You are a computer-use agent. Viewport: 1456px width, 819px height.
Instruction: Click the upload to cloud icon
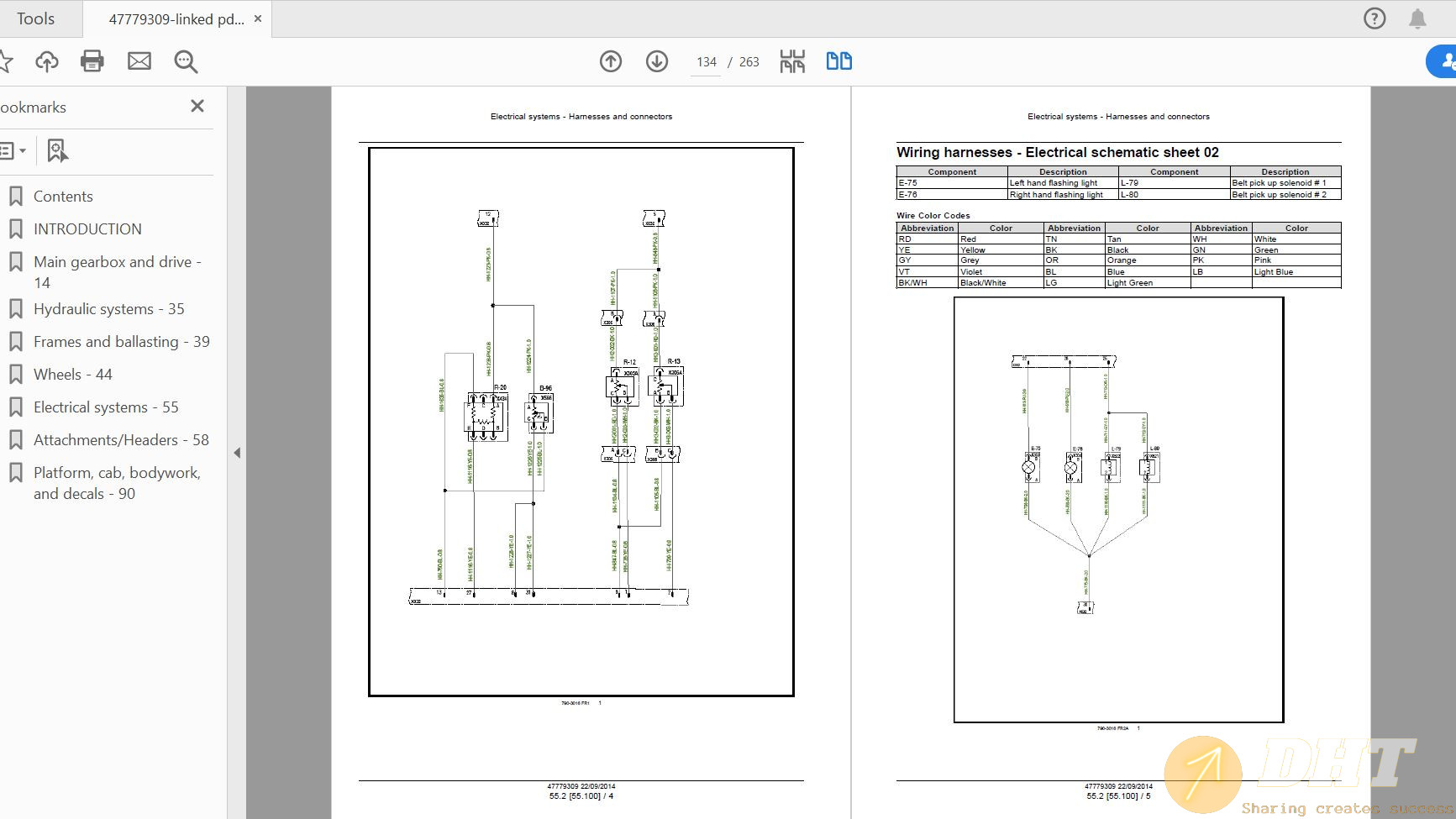pos(47,61)
